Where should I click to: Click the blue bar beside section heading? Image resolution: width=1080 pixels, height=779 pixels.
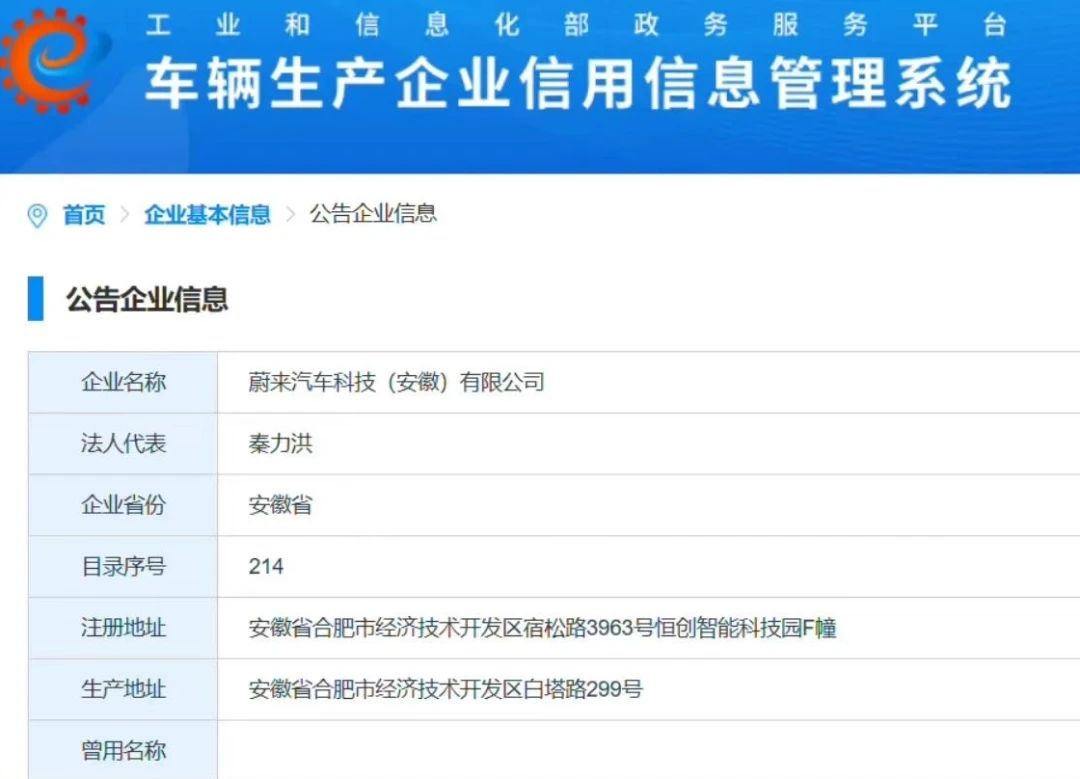pyautogui.click(x=36, y=299)
